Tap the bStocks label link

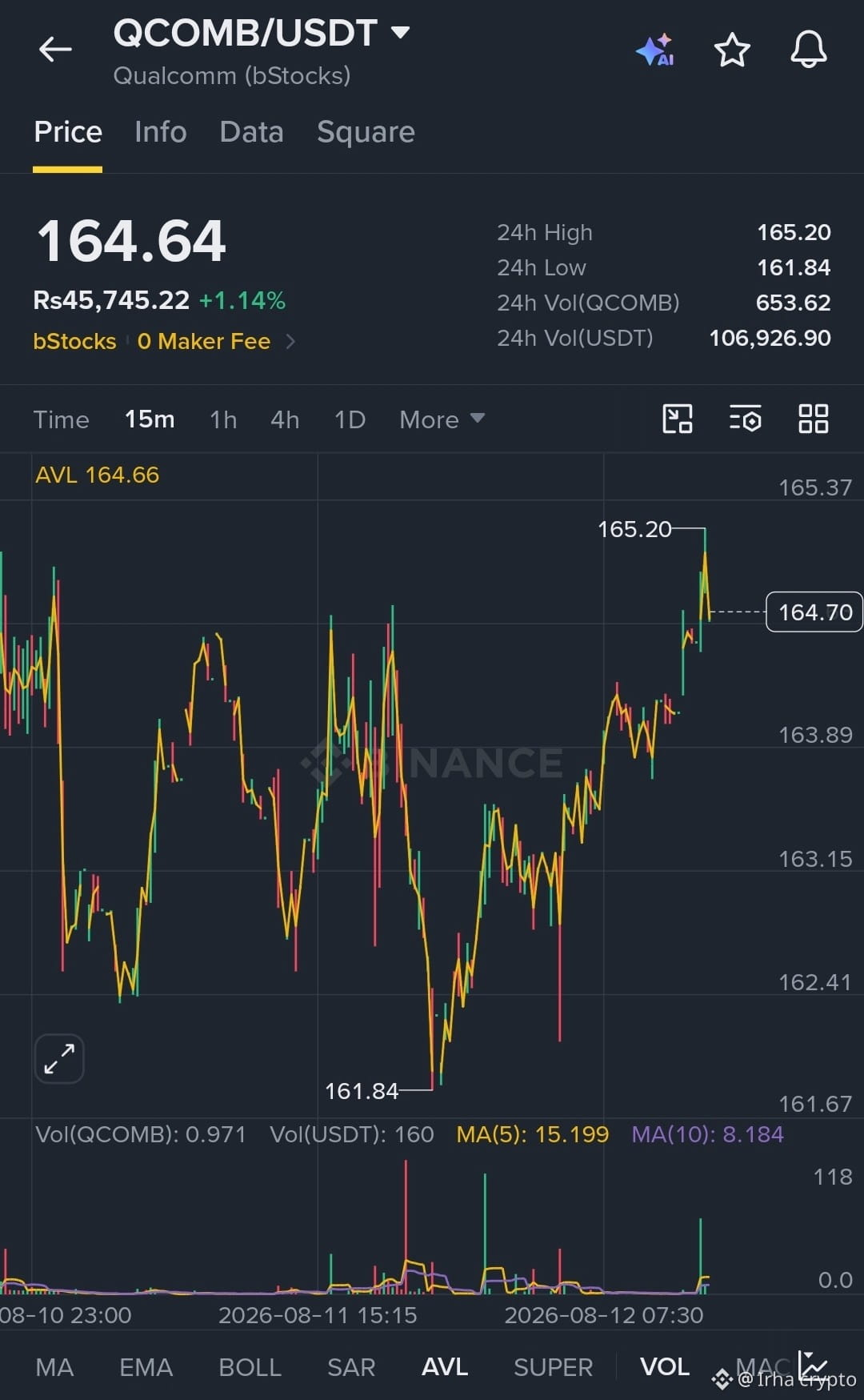tap(74, 342)
